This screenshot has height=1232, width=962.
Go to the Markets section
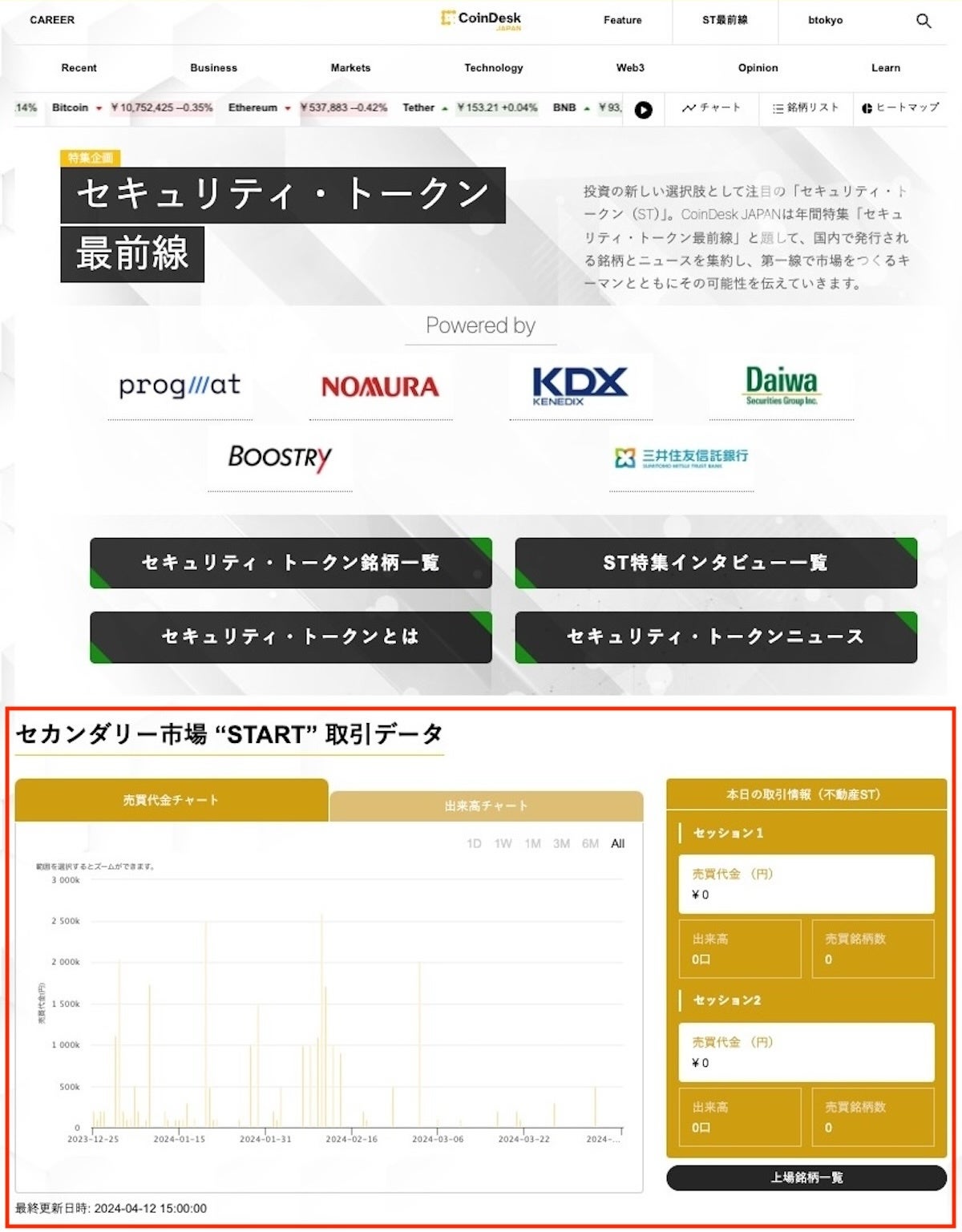pos(350,68)
